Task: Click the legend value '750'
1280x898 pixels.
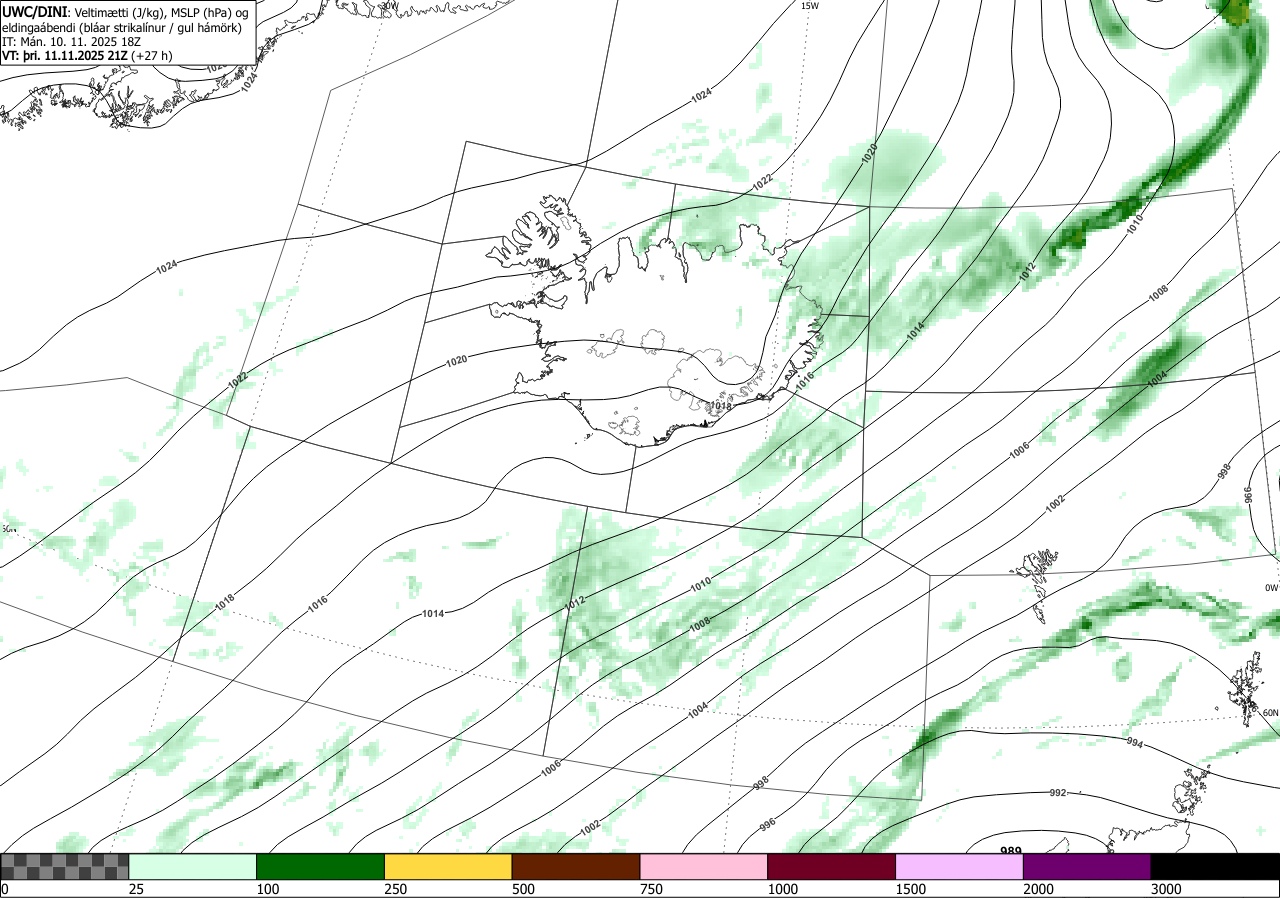Action: 651,889
